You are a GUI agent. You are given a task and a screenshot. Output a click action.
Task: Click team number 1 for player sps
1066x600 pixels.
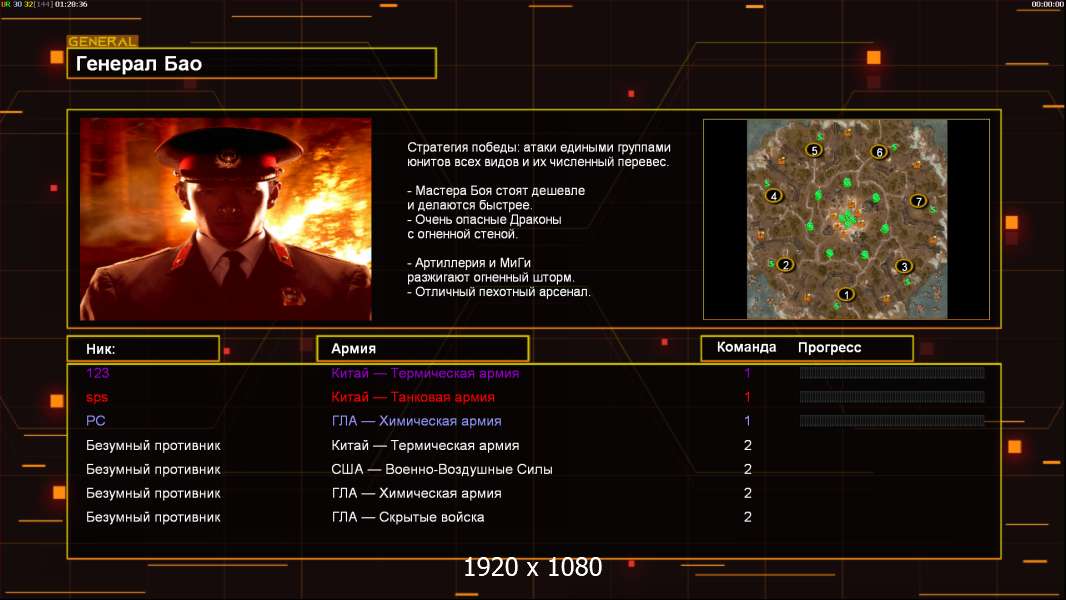pos(747,397)
